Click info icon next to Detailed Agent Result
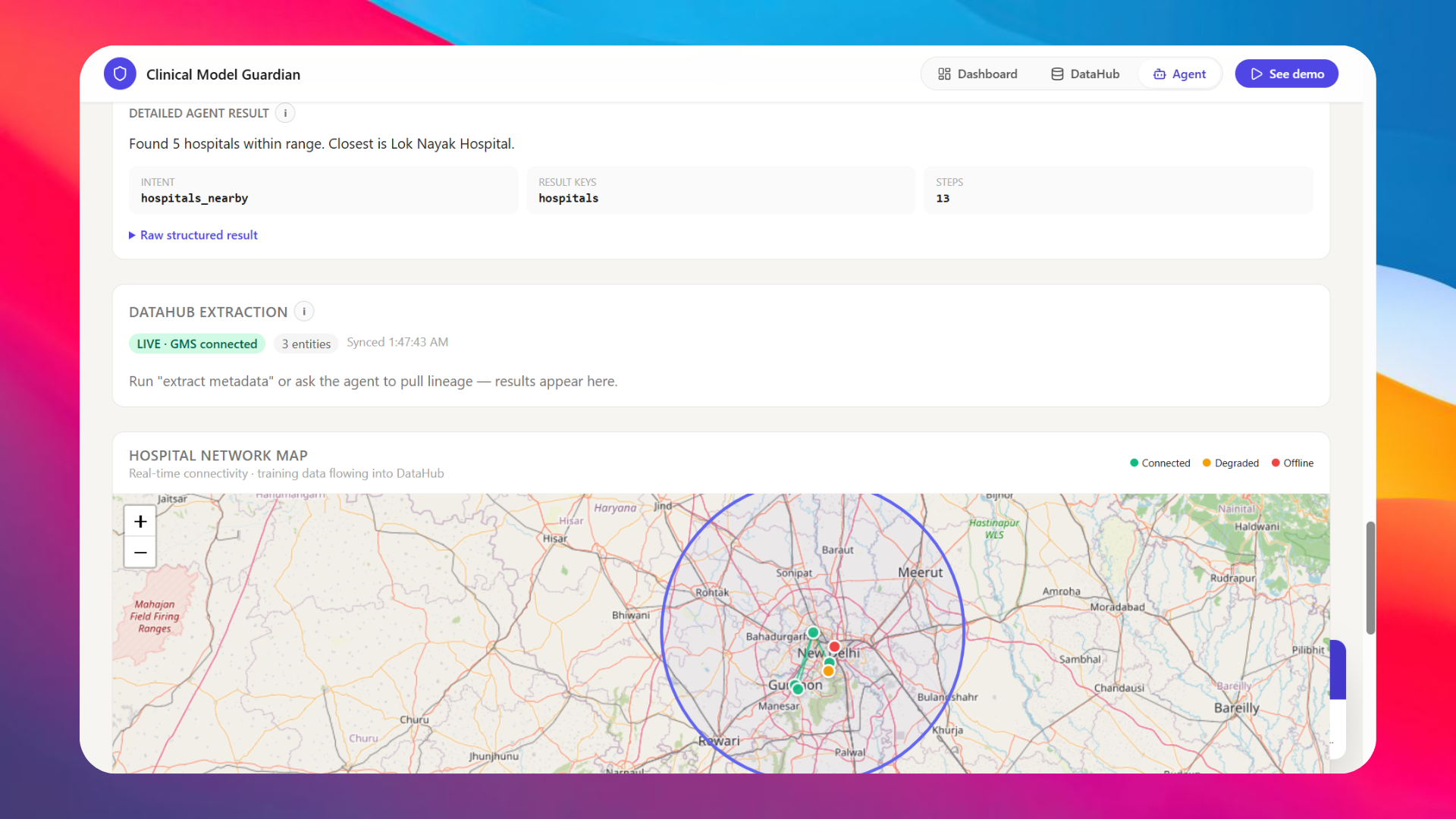The image size is (1456, 819). click(x=285, y=113)
